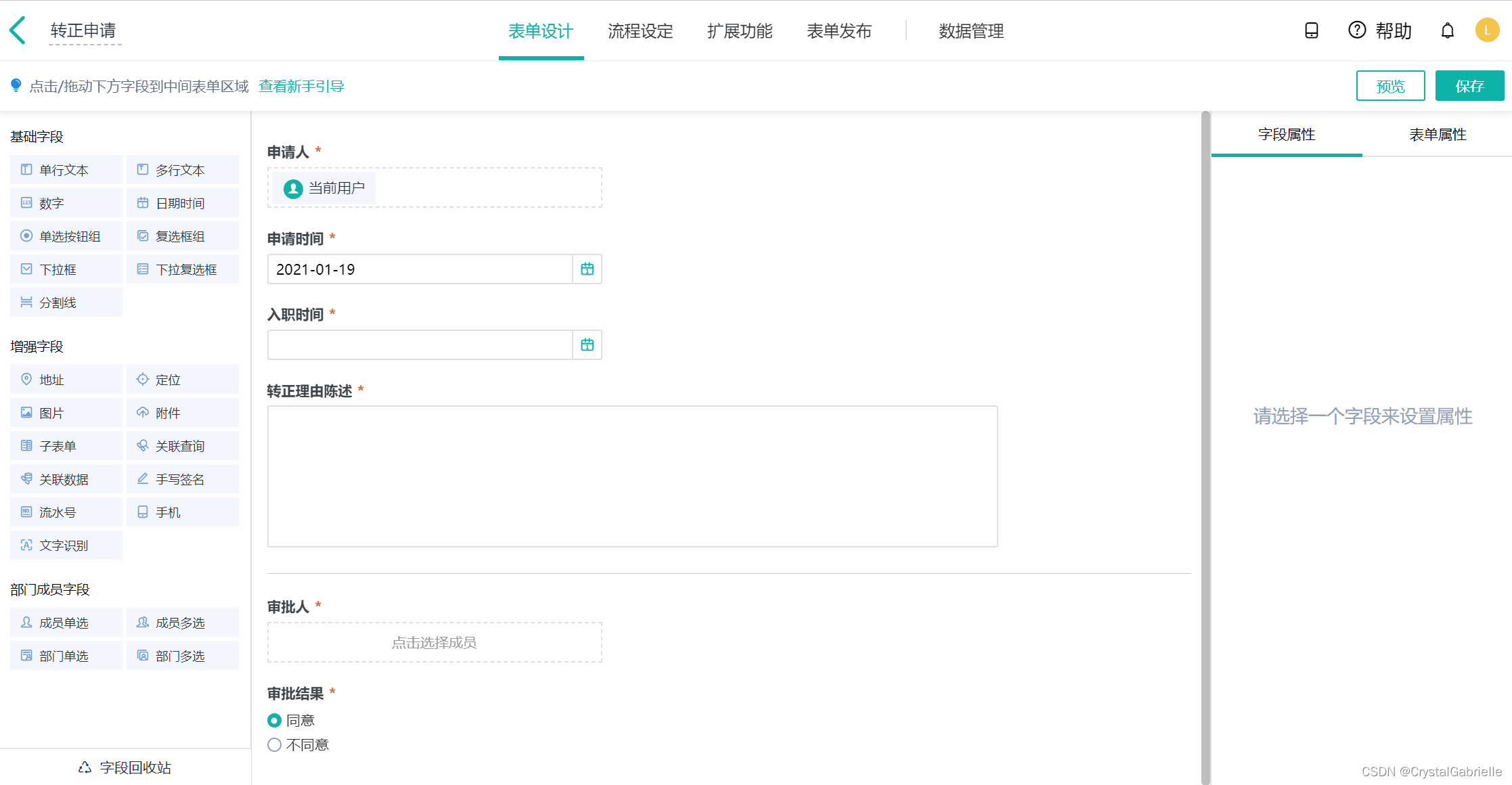The width and height of the screenshot is (1512, 785).
Task: Click the back arrow icon
Action: click(18, 30)
